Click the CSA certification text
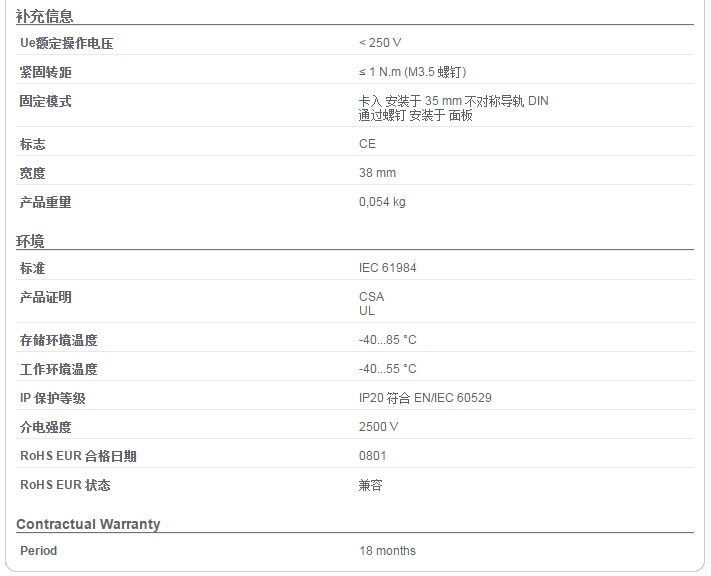Screen dimensions: 711x576 pyautogui.click(x=371, y=297)
